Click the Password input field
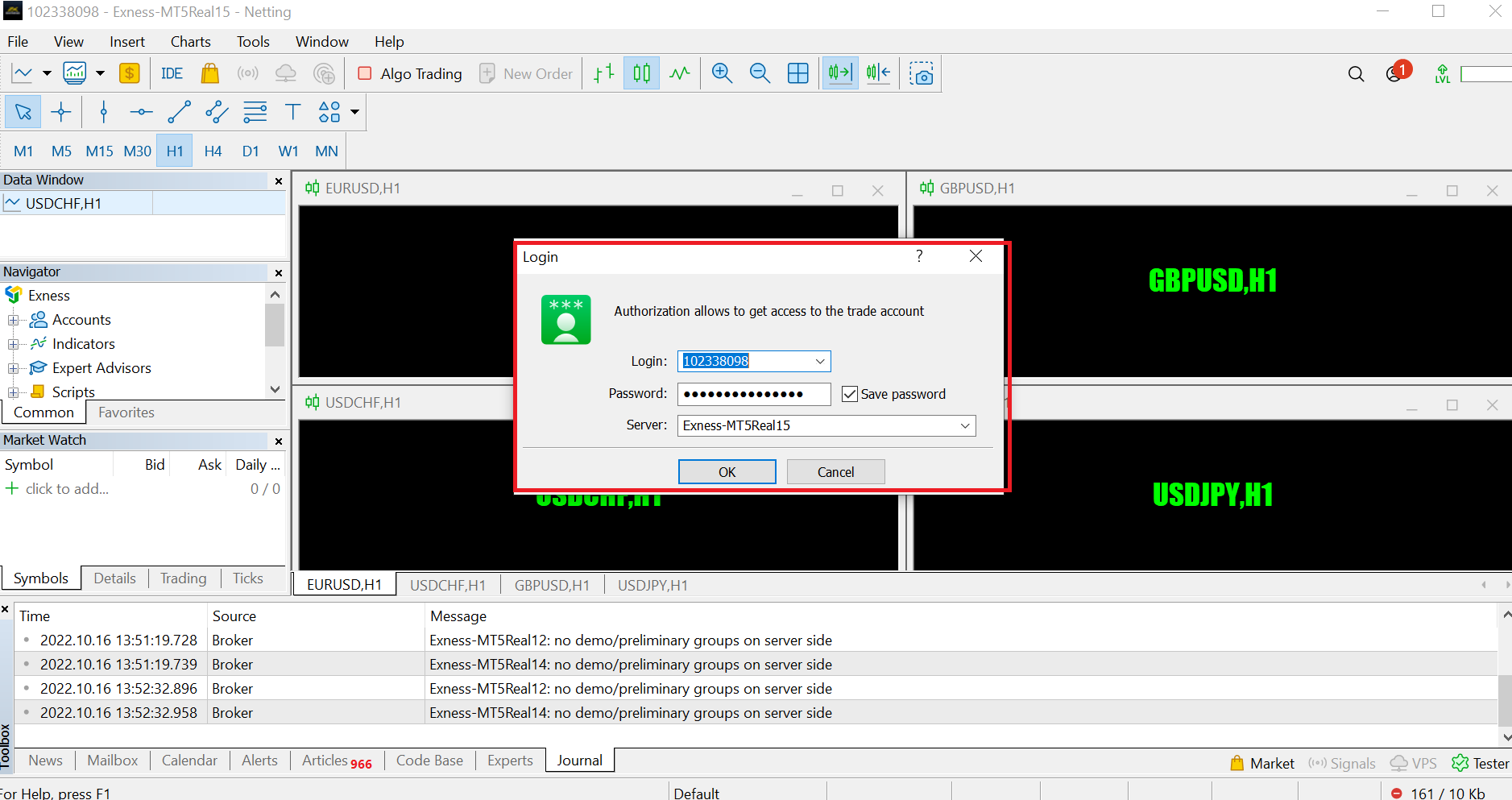 [754, 394]
